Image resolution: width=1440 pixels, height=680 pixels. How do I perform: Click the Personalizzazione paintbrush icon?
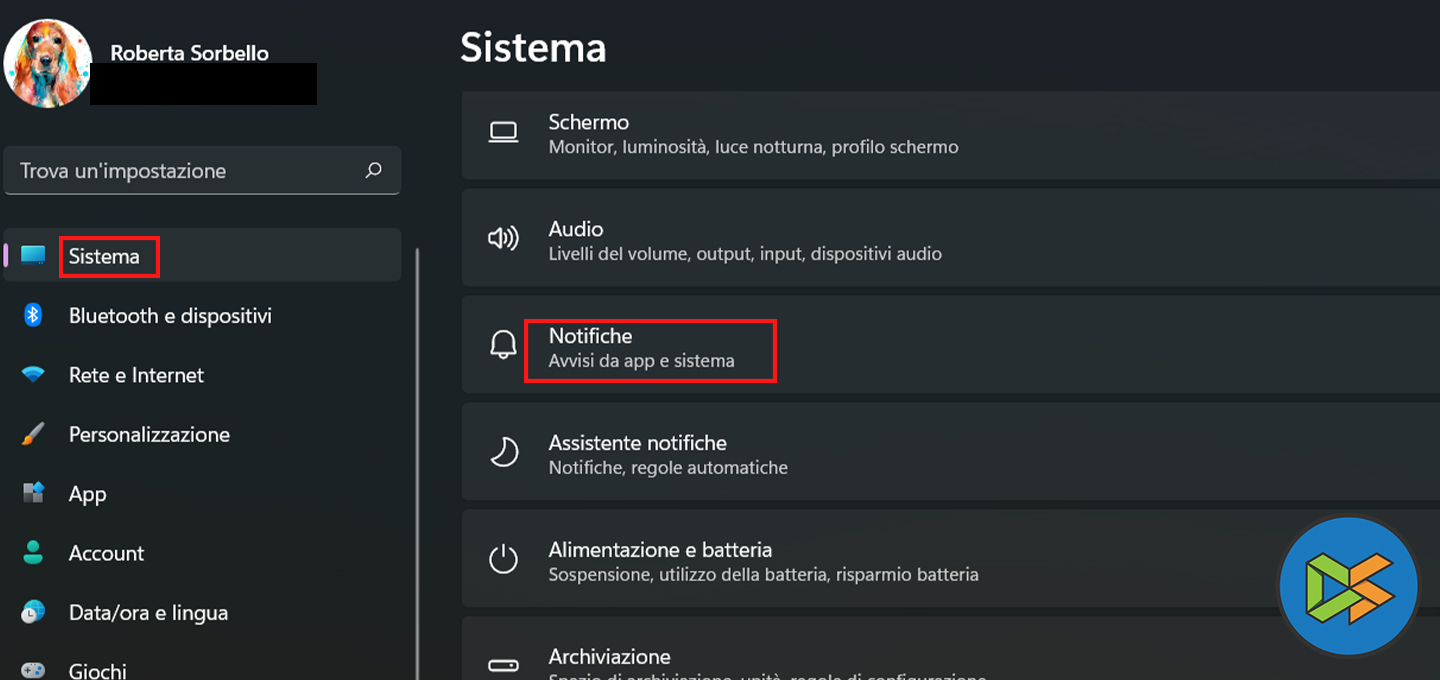(33, 434)
